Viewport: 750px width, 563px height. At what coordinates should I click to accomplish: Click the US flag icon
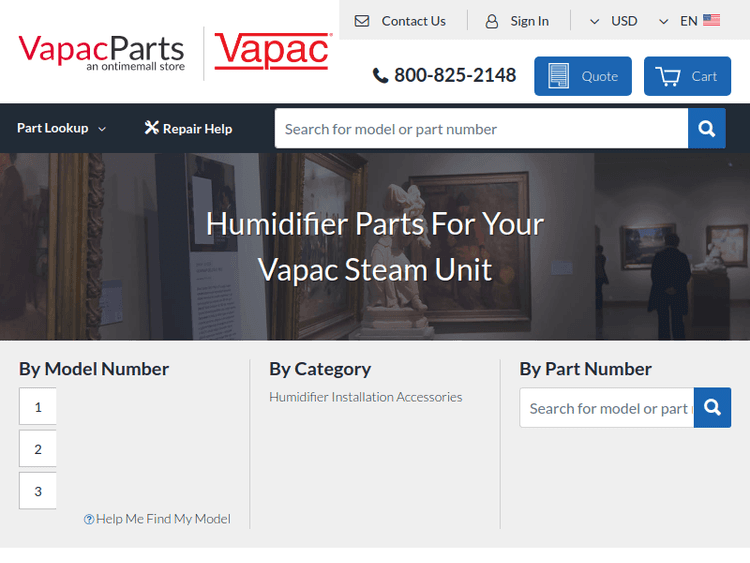(711, 20)
